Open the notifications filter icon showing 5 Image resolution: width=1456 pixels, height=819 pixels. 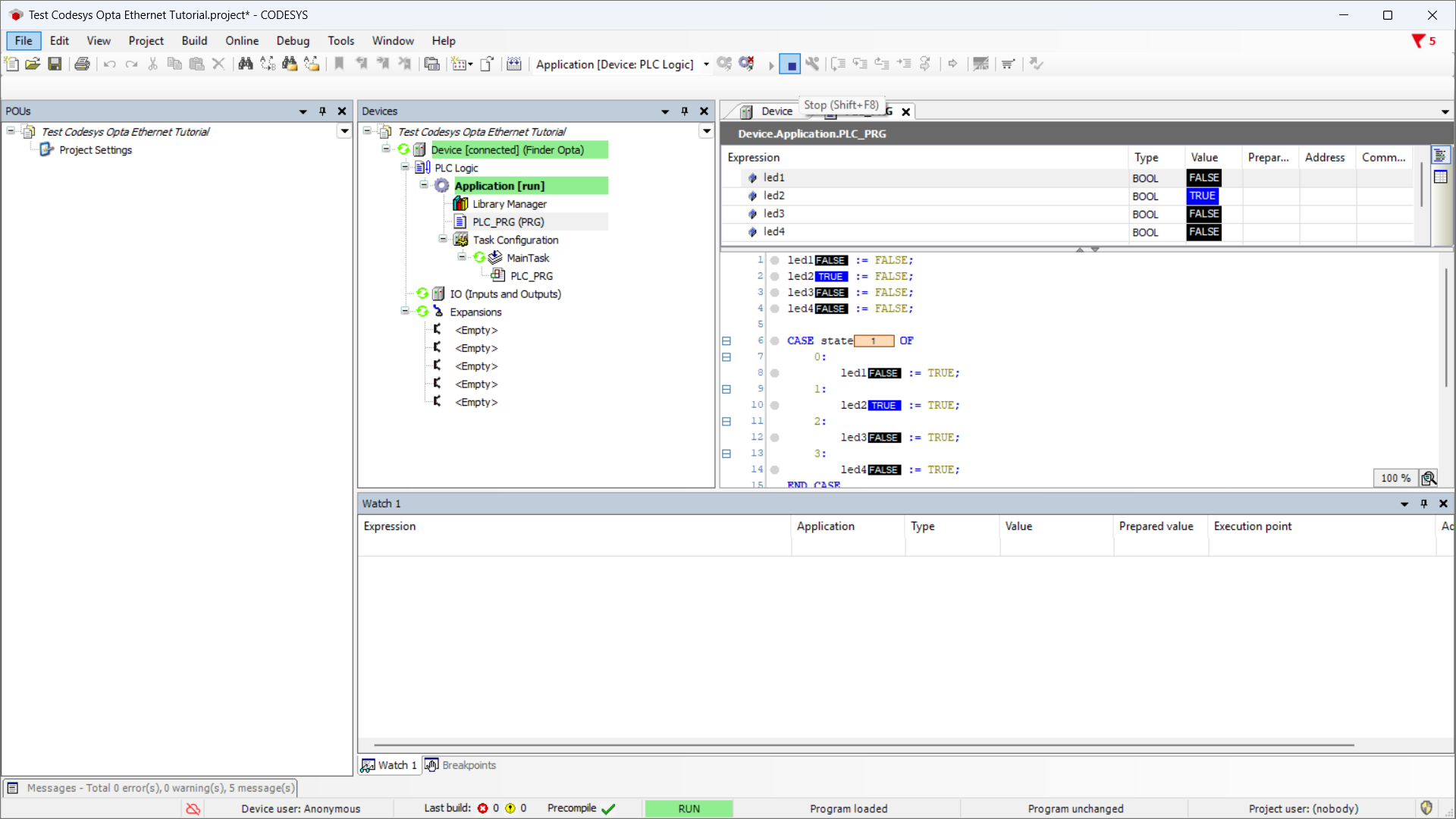coord(1418,41)
